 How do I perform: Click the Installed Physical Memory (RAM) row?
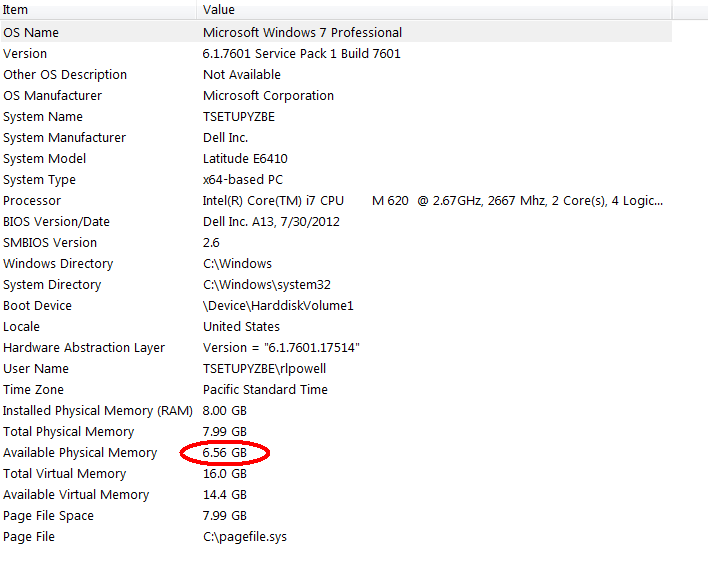[92, 411]
